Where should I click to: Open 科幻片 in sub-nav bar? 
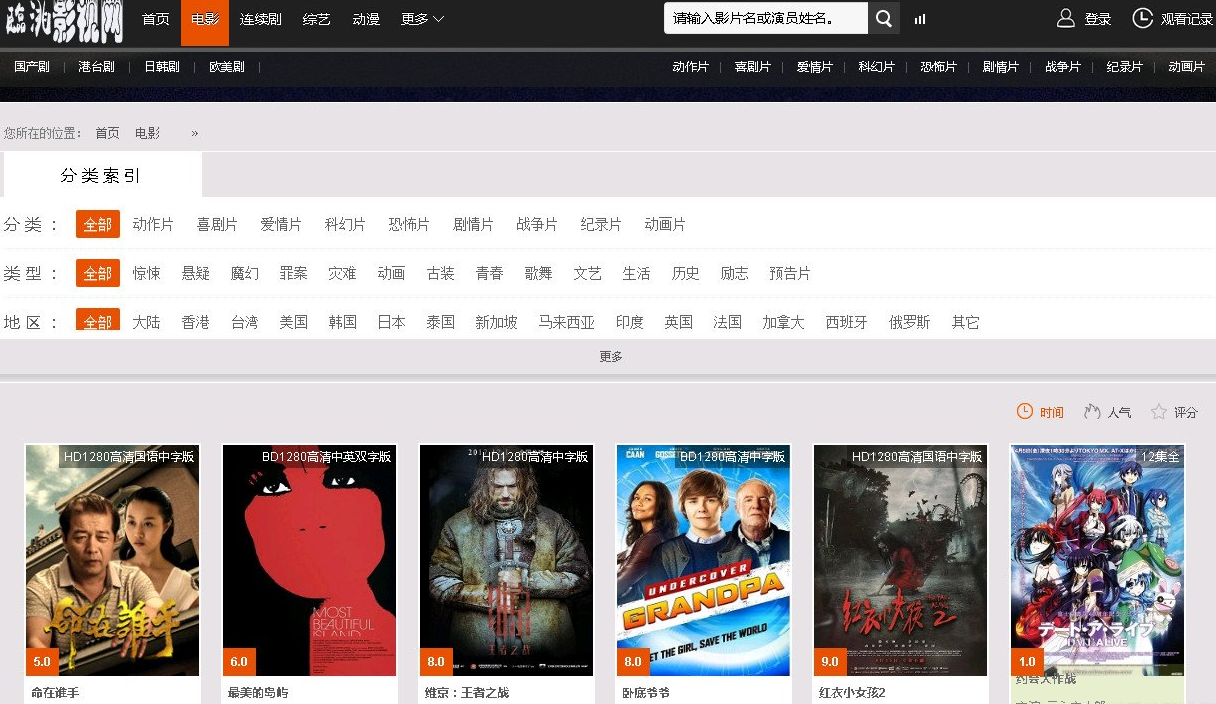pyautogui.click(x=876, y=67)
